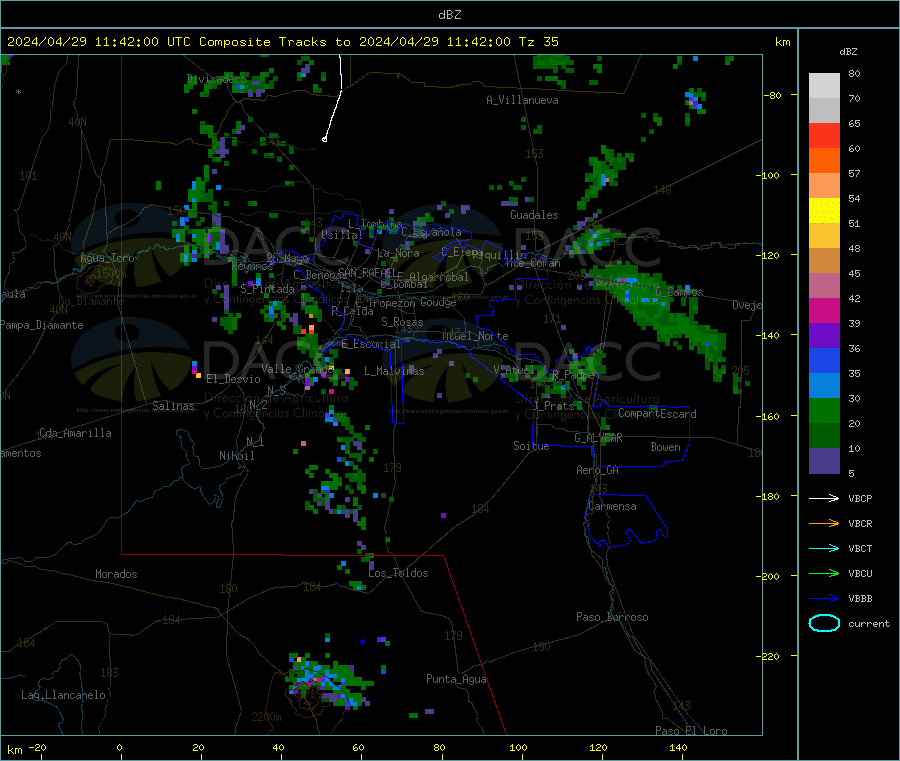Screen dimensions: 900x761
Task: Click the Nihuil map label
Action: tap(237, 456)
